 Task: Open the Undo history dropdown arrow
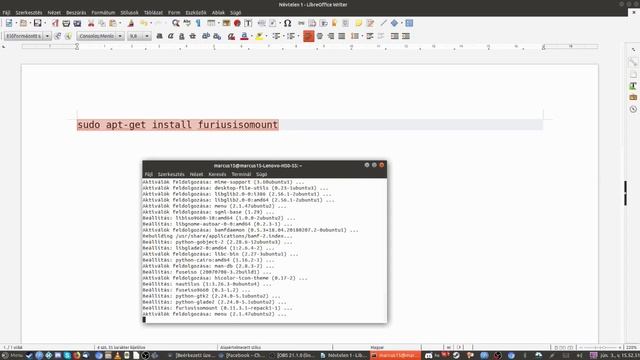click(151, 23)
